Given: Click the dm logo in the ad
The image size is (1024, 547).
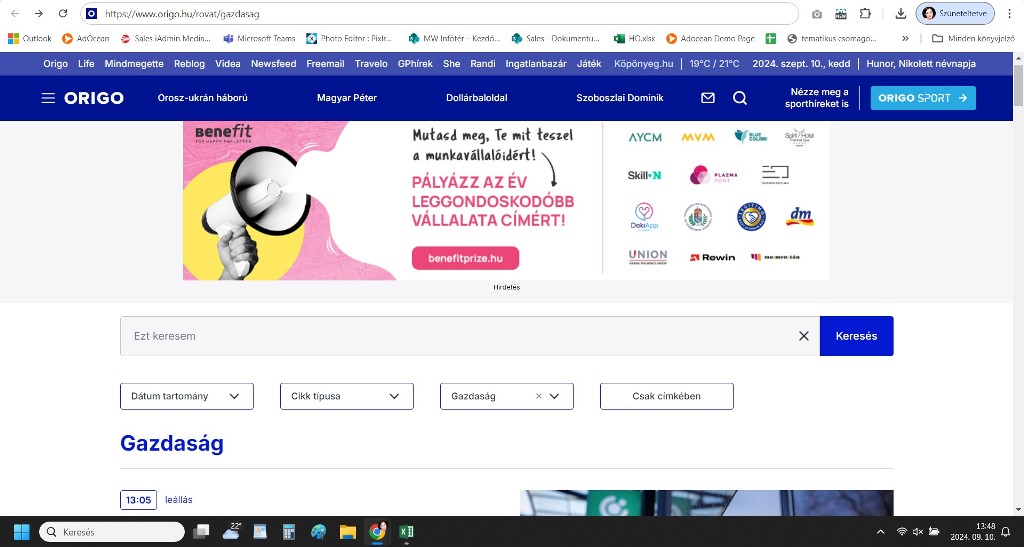Looking at the screenshot, I should tap(801, 216).
